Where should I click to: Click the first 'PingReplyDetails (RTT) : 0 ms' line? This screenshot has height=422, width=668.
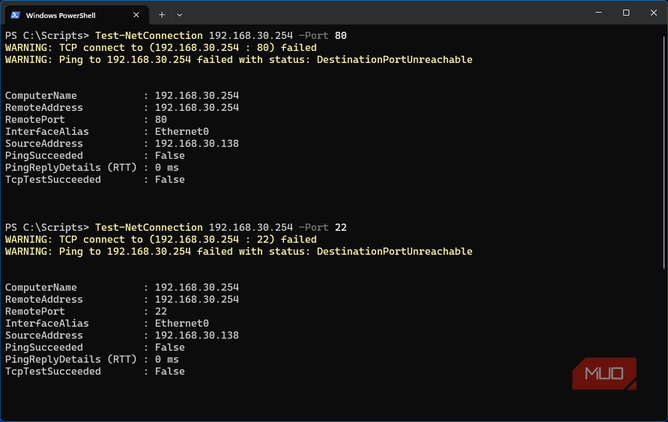click(x=92, y=167)
